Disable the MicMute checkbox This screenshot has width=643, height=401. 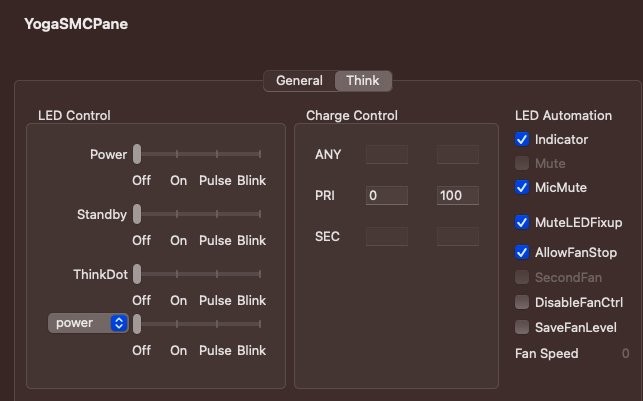click(522, 187)
